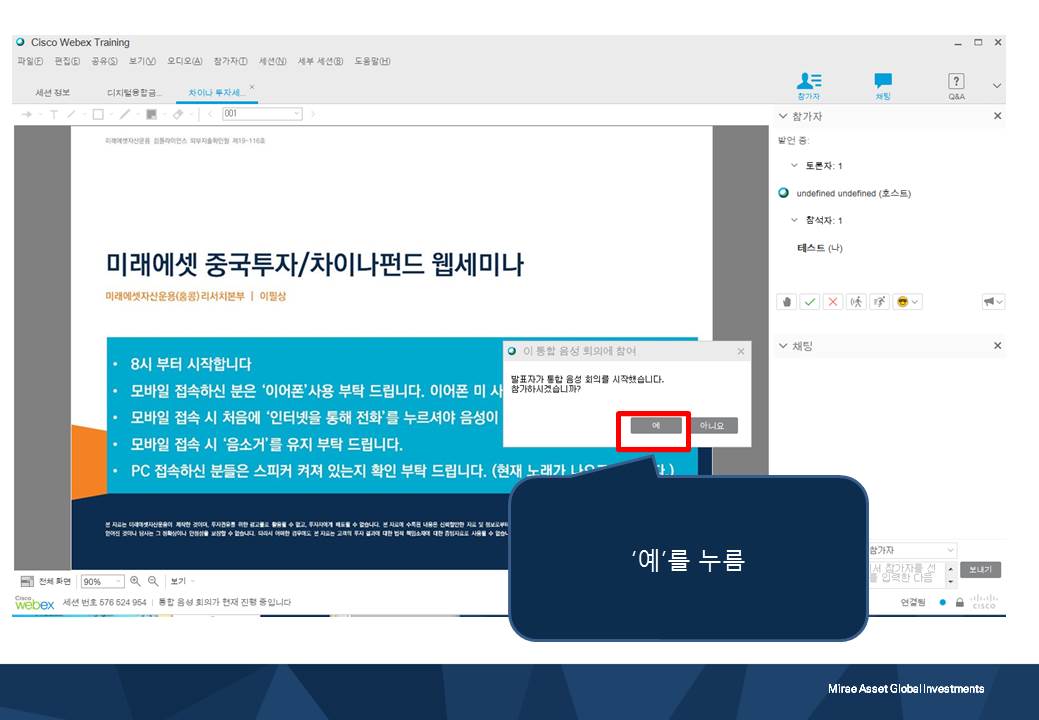1039x720 pixels.
Task: Open the 참가자 (Participants) panel icon
Action: pyautogui.click(x=808, y=80)
